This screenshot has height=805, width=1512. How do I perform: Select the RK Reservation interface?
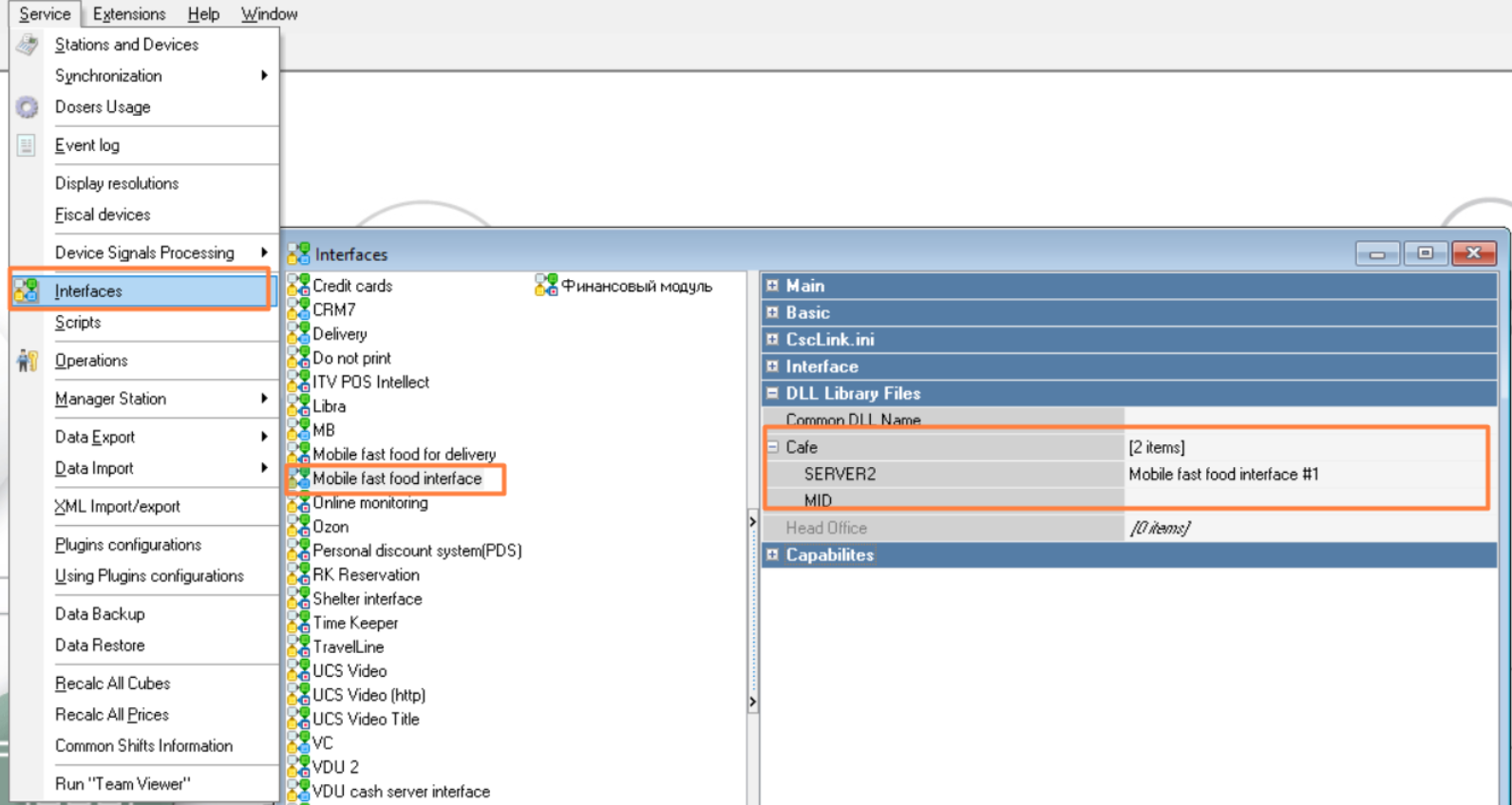[366, 575]
